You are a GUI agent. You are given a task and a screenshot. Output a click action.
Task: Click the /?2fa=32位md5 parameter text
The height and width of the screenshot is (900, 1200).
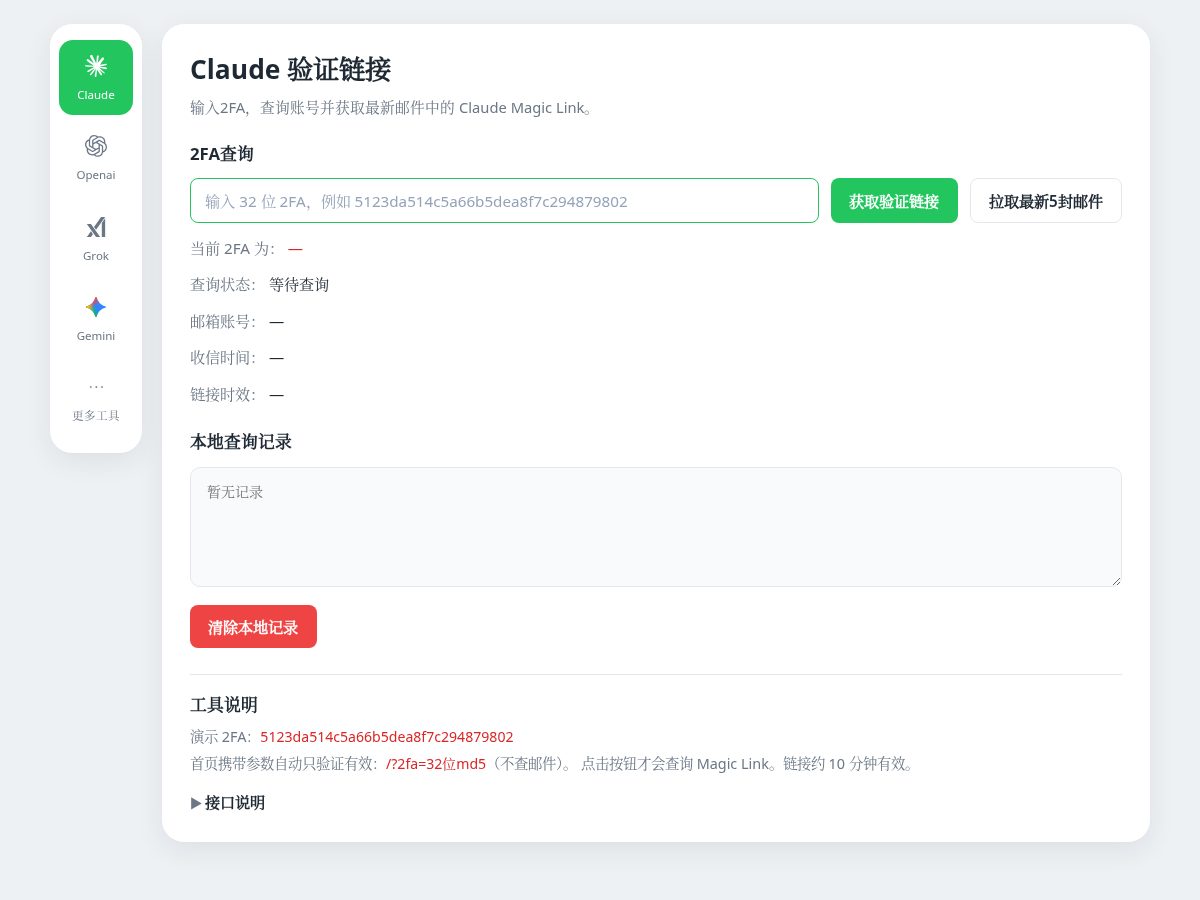tap(436, 764)
